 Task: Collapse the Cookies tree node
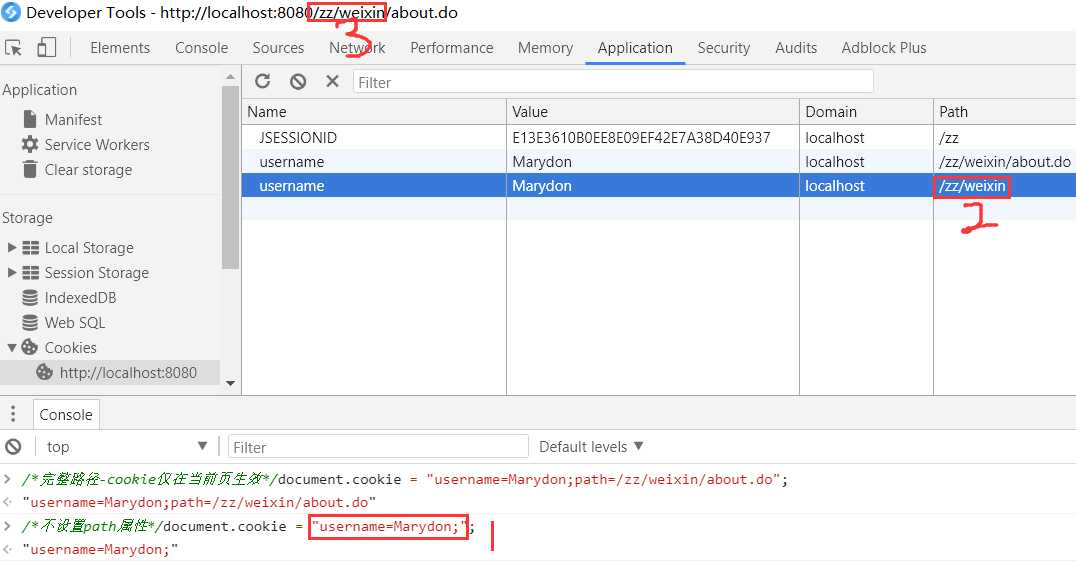(x=12, y=347)
